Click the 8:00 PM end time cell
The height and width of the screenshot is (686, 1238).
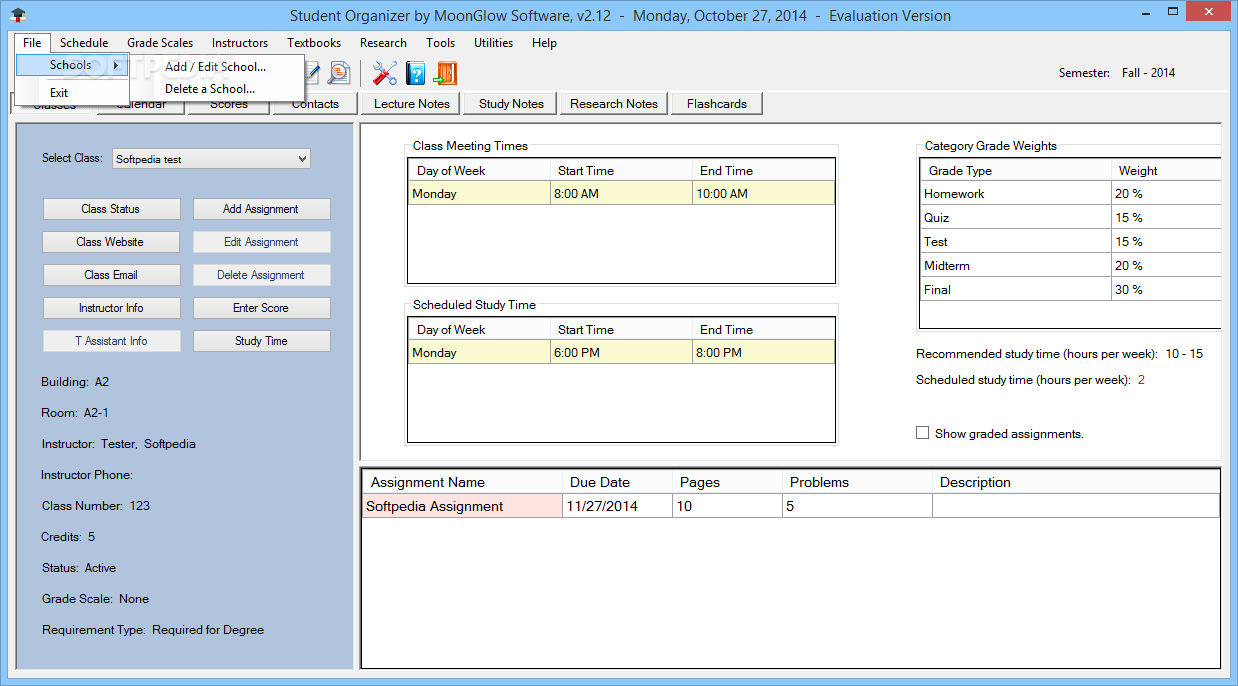pyautogui.click(x=763, y=353)
